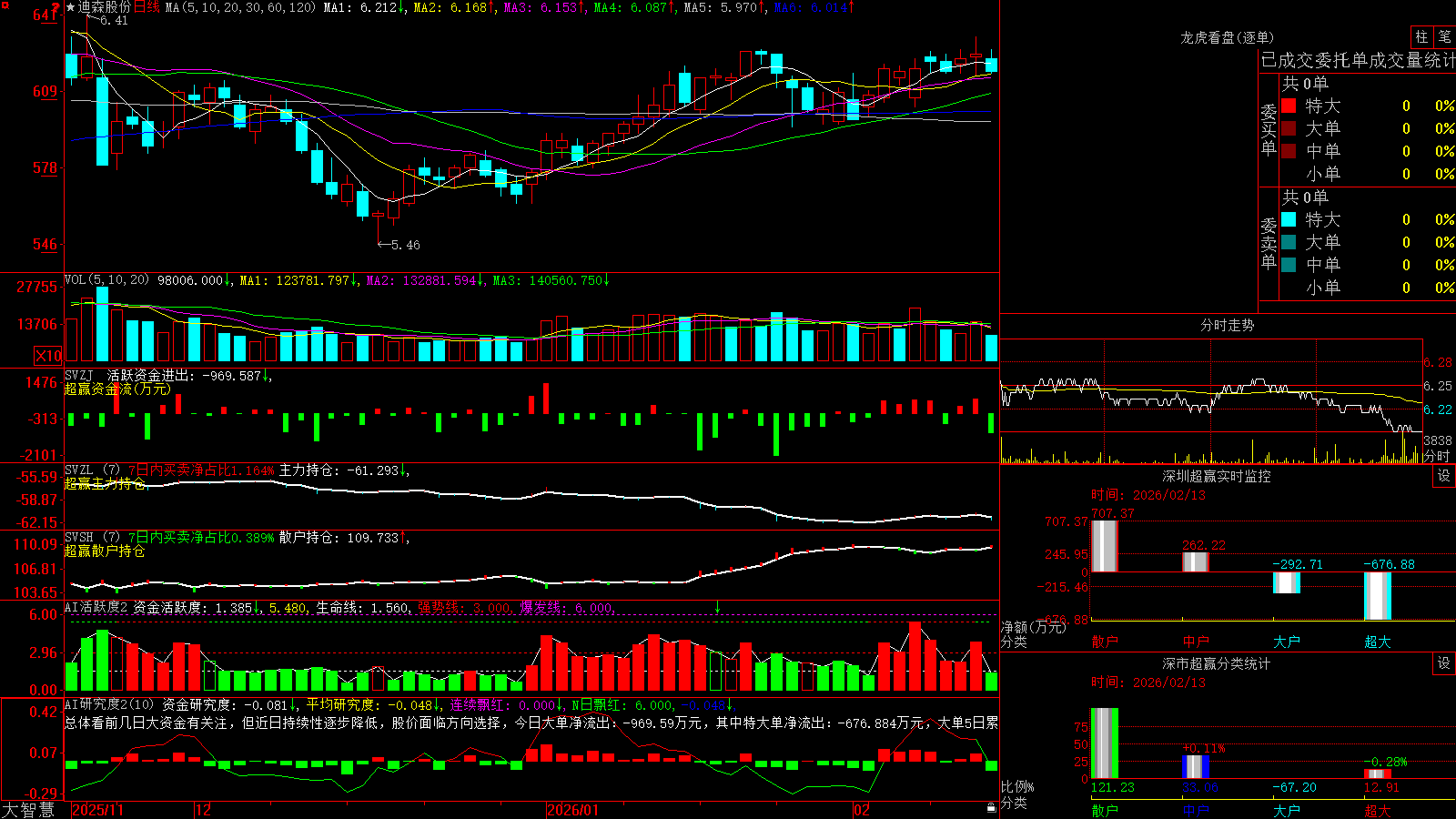Click the dark red 大单 buy-order color square
1456x819 pixels.
point(1289,128)
